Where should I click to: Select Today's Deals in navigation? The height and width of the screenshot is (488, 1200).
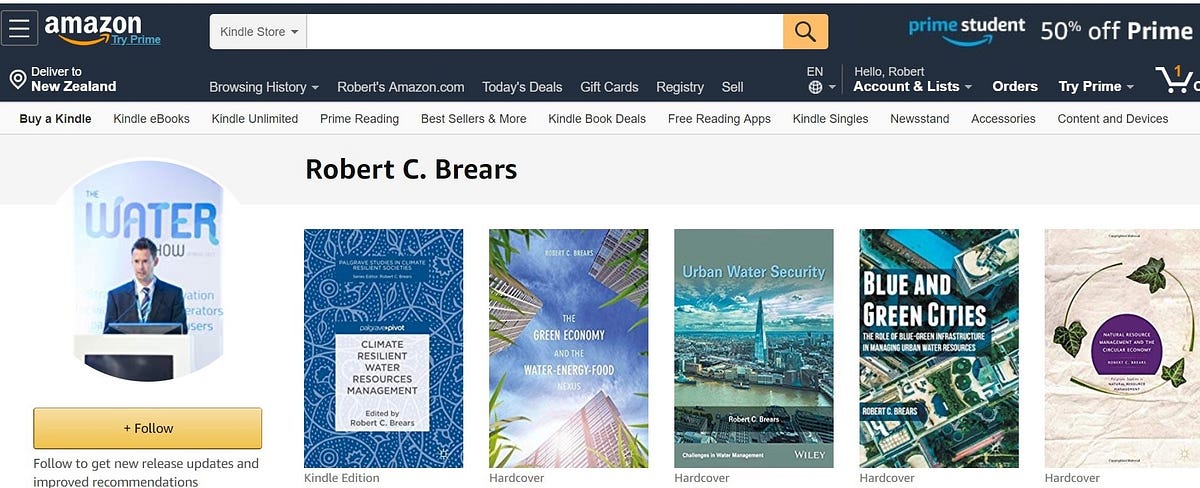522,87
